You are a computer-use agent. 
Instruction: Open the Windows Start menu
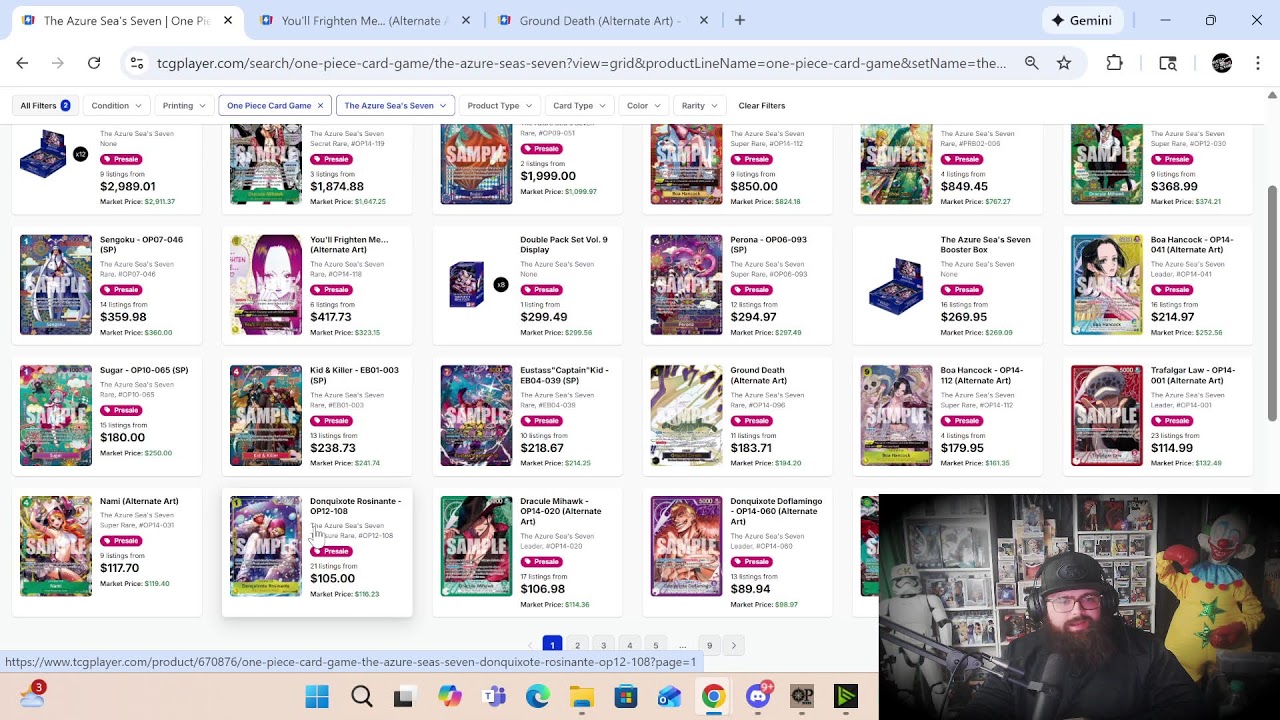coord(317,696)
